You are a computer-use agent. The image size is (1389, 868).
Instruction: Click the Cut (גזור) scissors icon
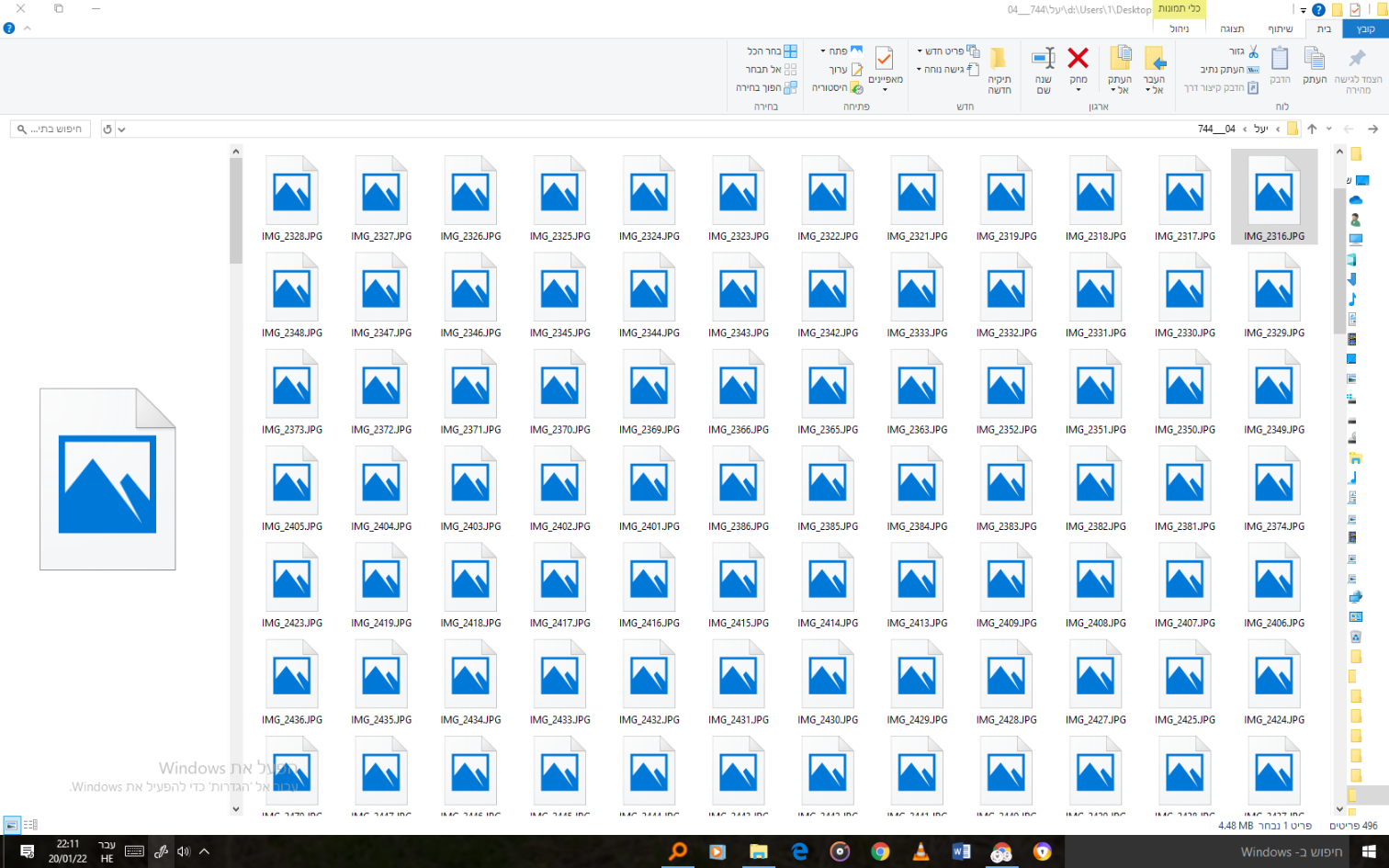(1253, 51)
